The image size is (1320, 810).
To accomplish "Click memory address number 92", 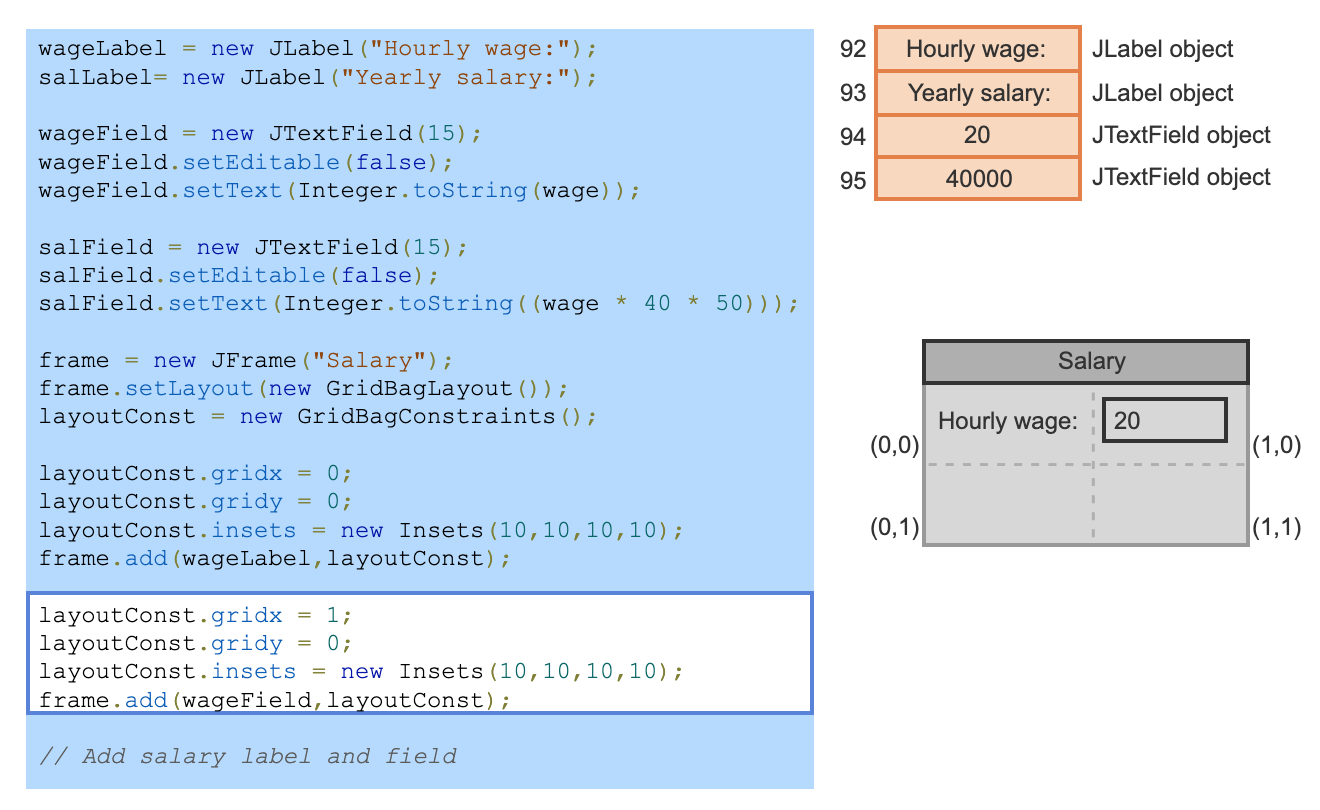I will point(853,49).
